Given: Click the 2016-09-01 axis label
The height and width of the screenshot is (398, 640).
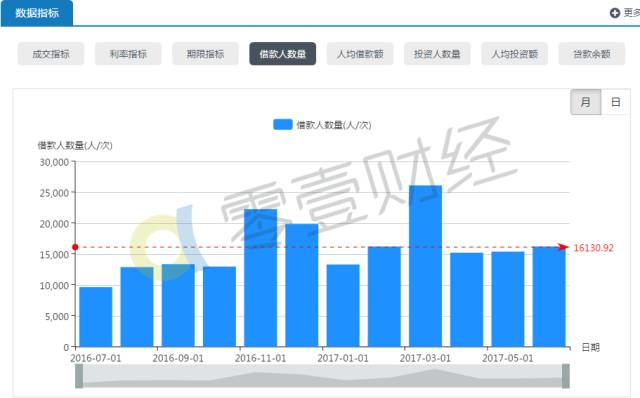Looking at the screenshot, I should click(x=178, y=358).
